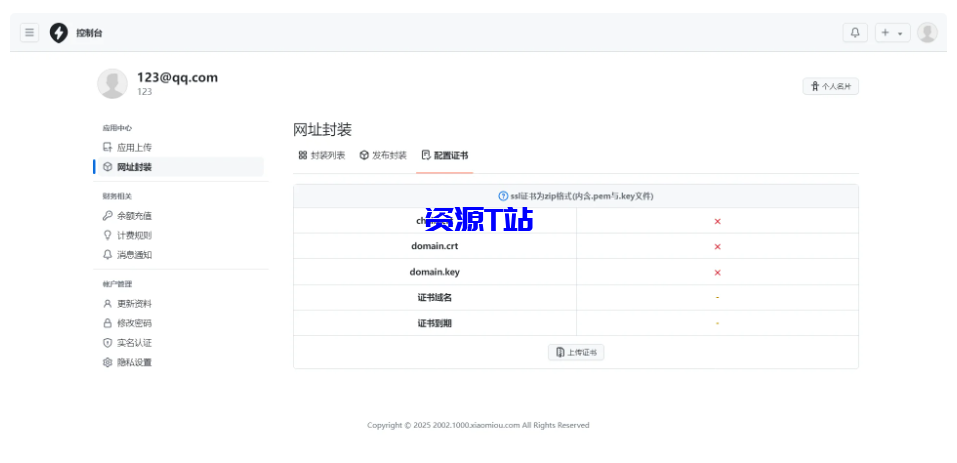Screen dimensions: 957x463
Task: Click the 网址封装 page heading
Action: [322, 129]
